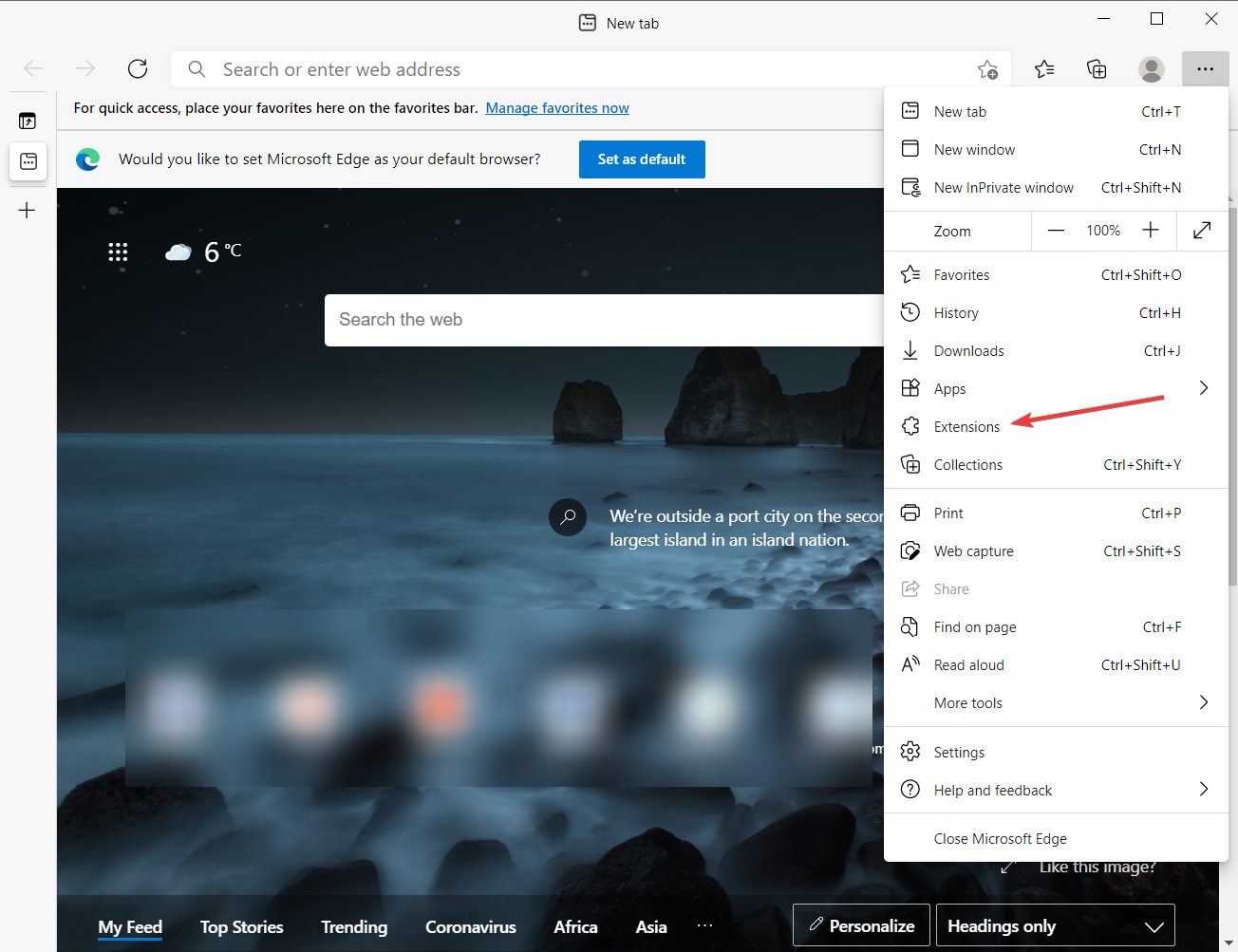
Task: Open Settings from the menu
Action: [1056, 752]
